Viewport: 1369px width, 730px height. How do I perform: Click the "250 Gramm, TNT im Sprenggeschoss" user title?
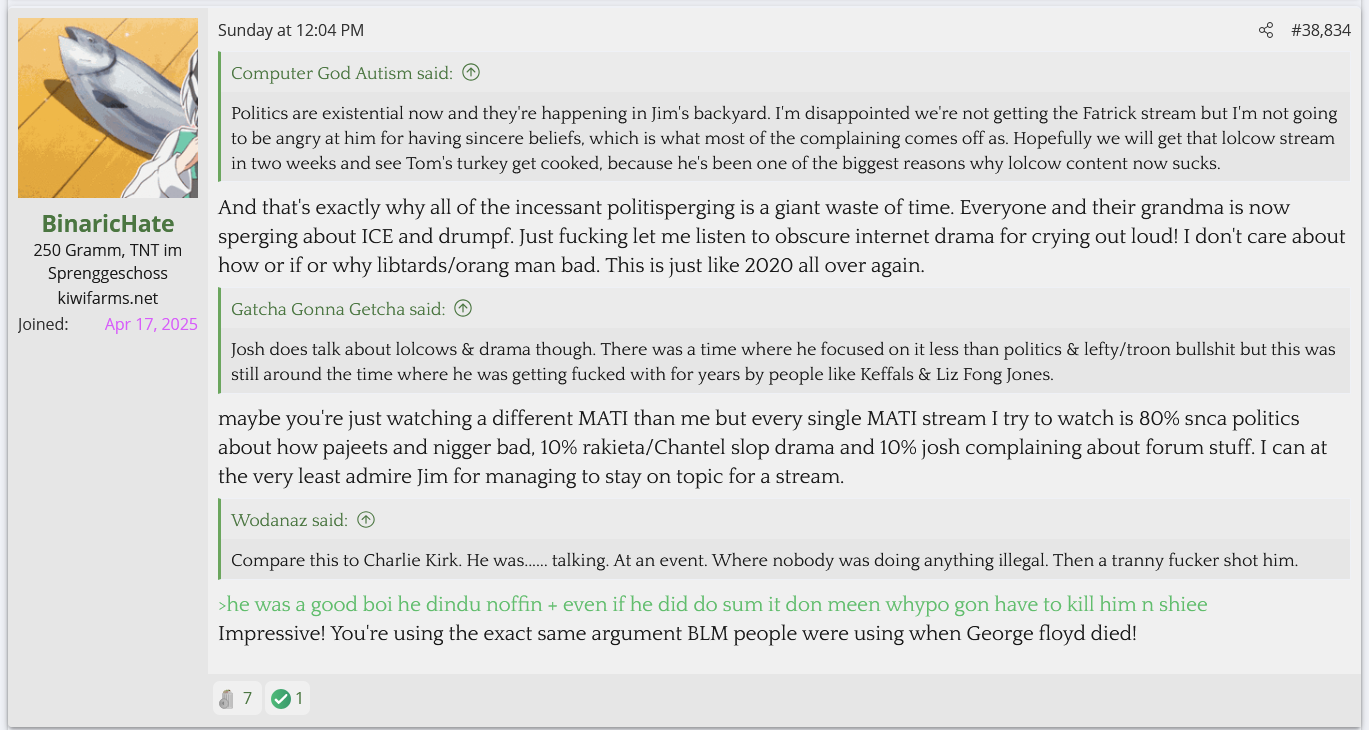point(108,261)
